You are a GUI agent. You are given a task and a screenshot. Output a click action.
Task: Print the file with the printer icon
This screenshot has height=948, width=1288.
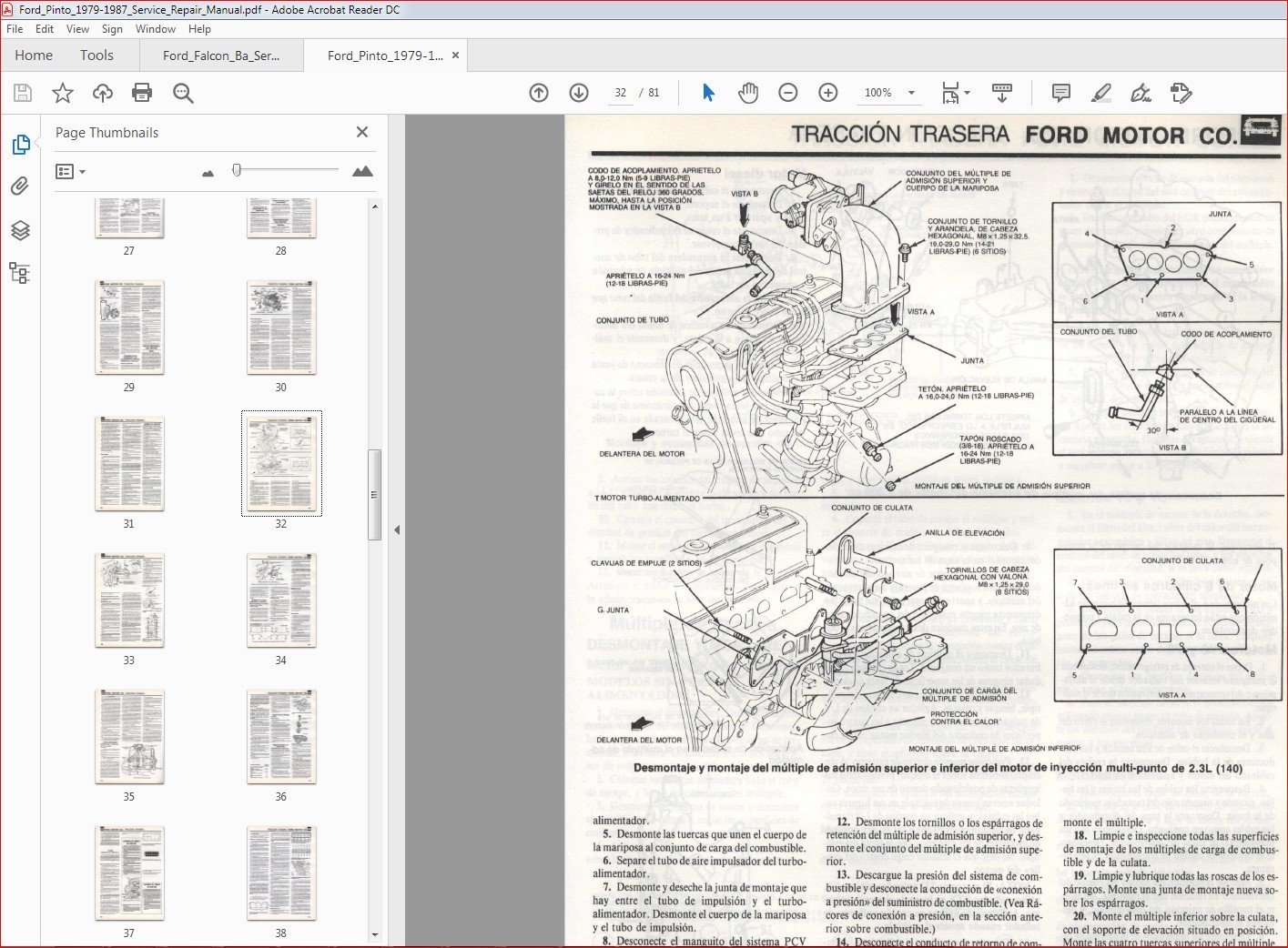point(142,93)
